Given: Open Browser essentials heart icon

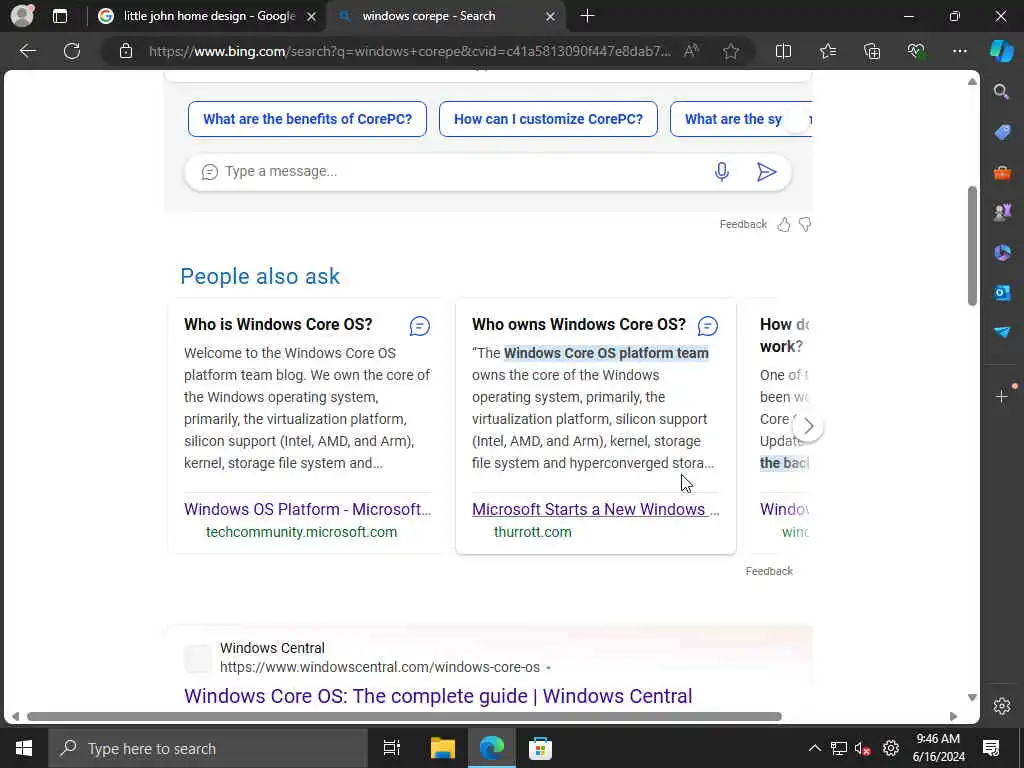Looking at the screenshot, I should pyautogui.click(x=916, y=51).
